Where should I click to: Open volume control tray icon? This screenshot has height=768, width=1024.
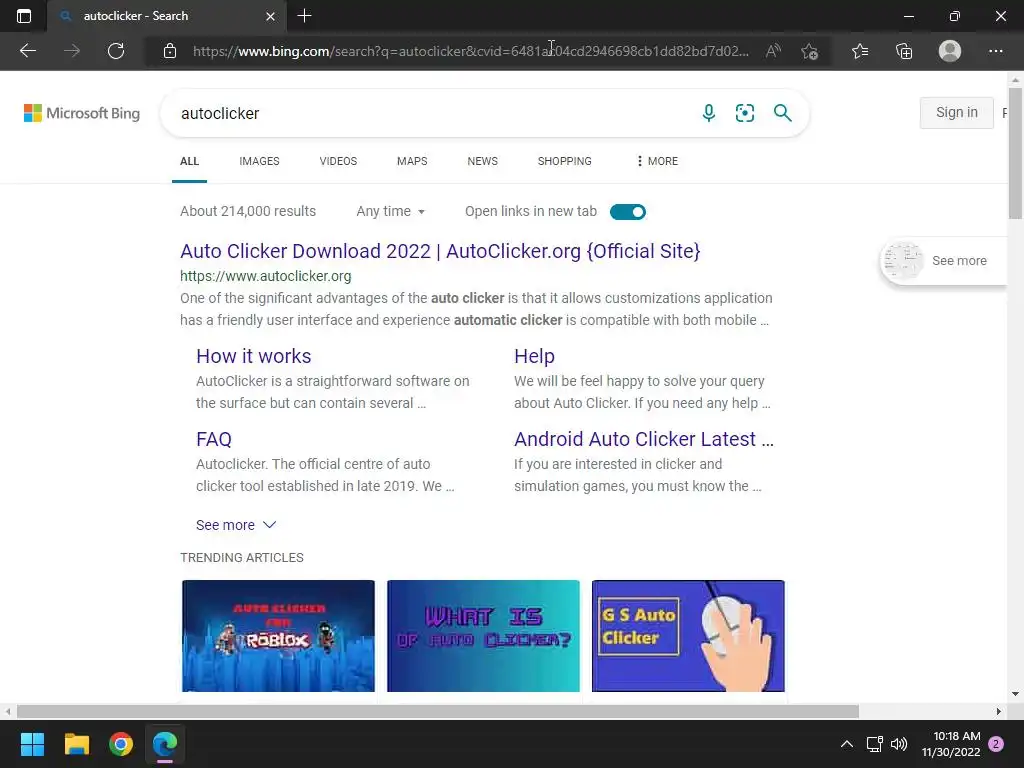tap(899, 744)
